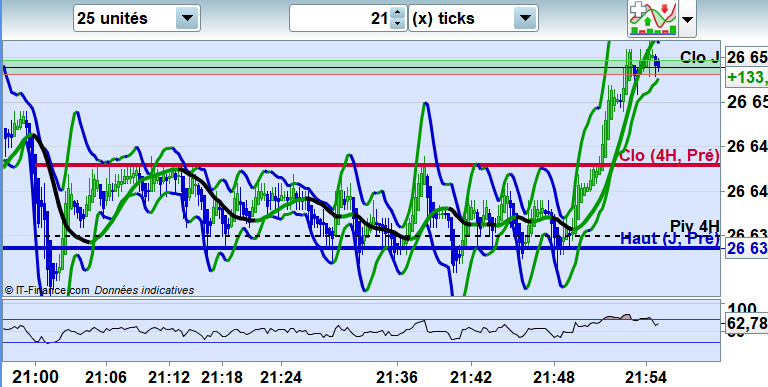Click the 62,78 indicator value label
768x387 pixels.
click(746, 323)
